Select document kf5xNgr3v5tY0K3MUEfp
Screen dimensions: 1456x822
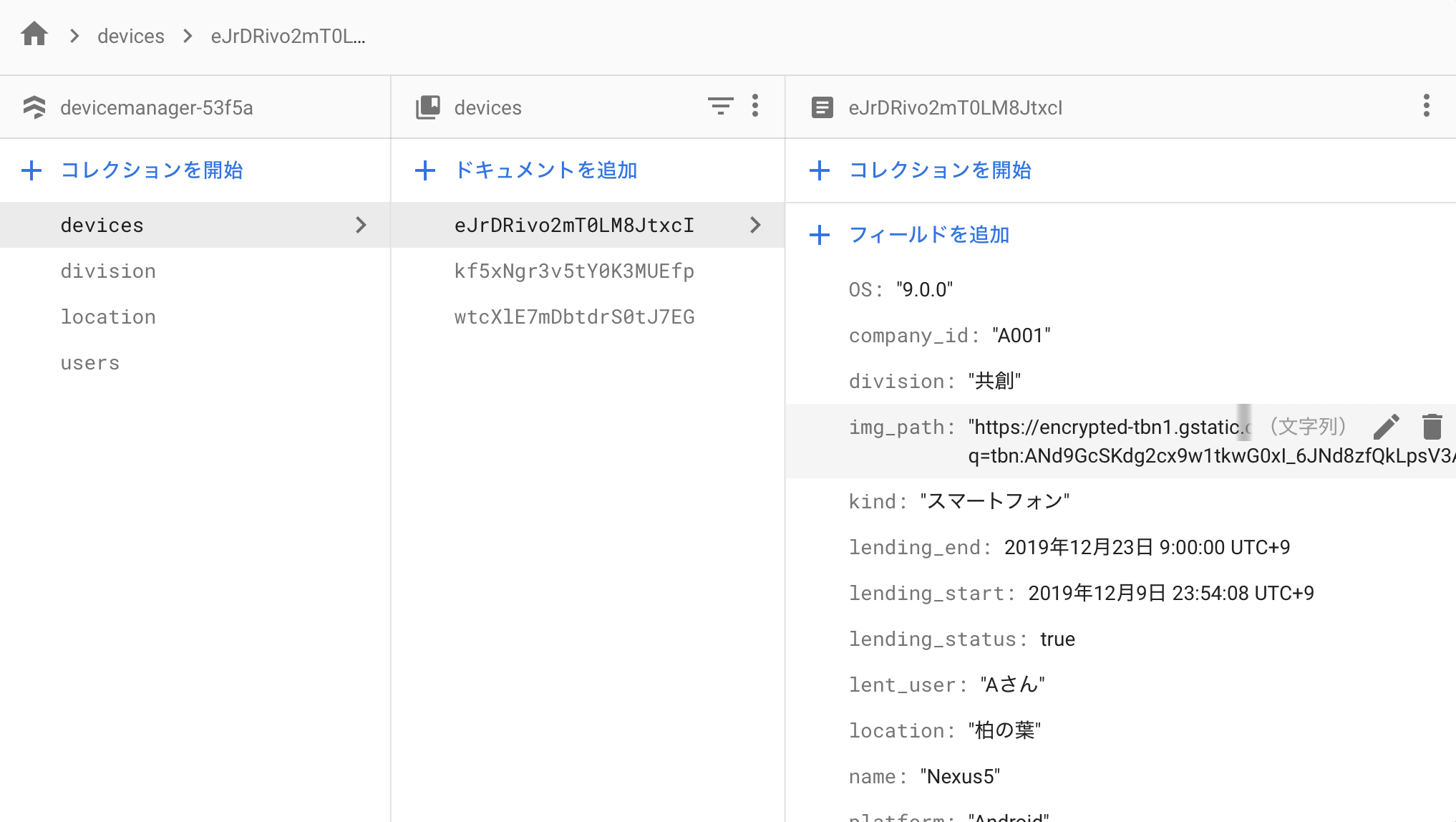pos(573,271)
